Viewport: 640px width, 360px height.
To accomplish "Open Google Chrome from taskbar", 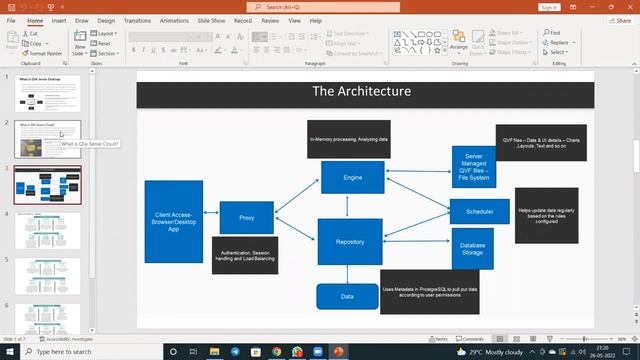I will (x=277, y=351).
